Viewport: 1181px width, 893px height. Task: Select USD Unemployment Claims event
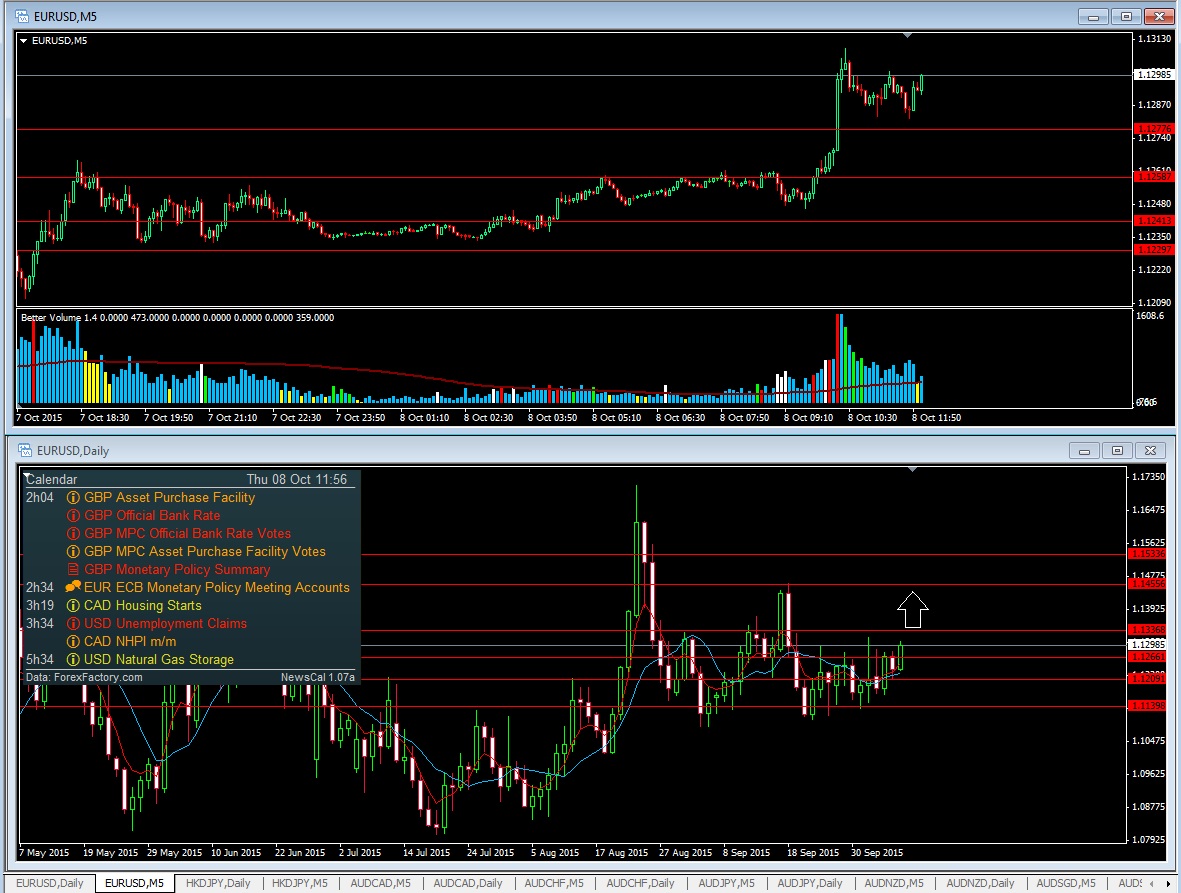coord(166,623)
